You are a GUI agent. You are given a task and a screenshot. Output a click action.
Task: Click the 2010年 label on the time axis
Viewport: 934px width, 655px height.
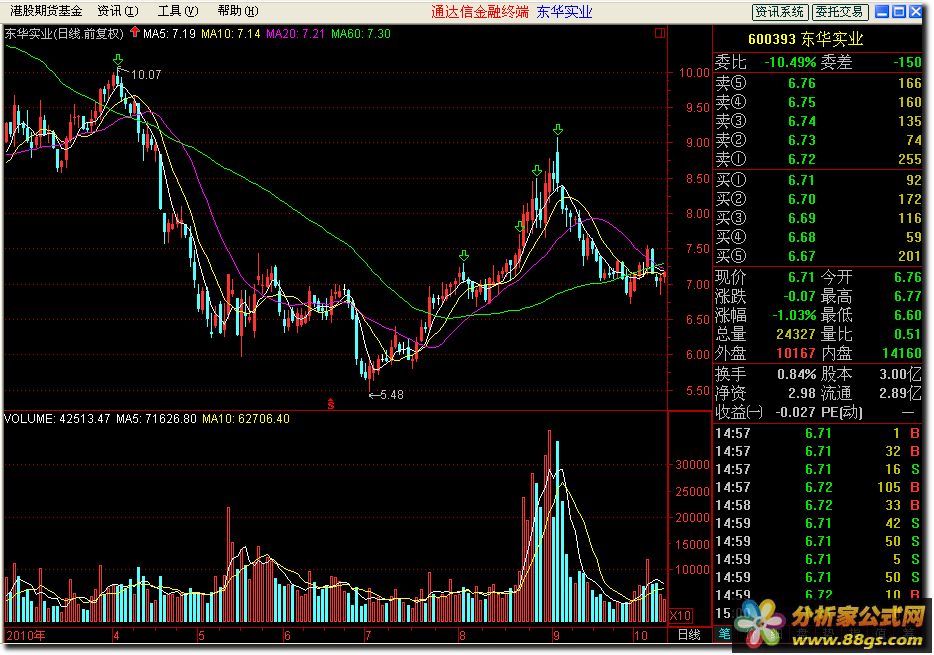click(x=26, y=635)
